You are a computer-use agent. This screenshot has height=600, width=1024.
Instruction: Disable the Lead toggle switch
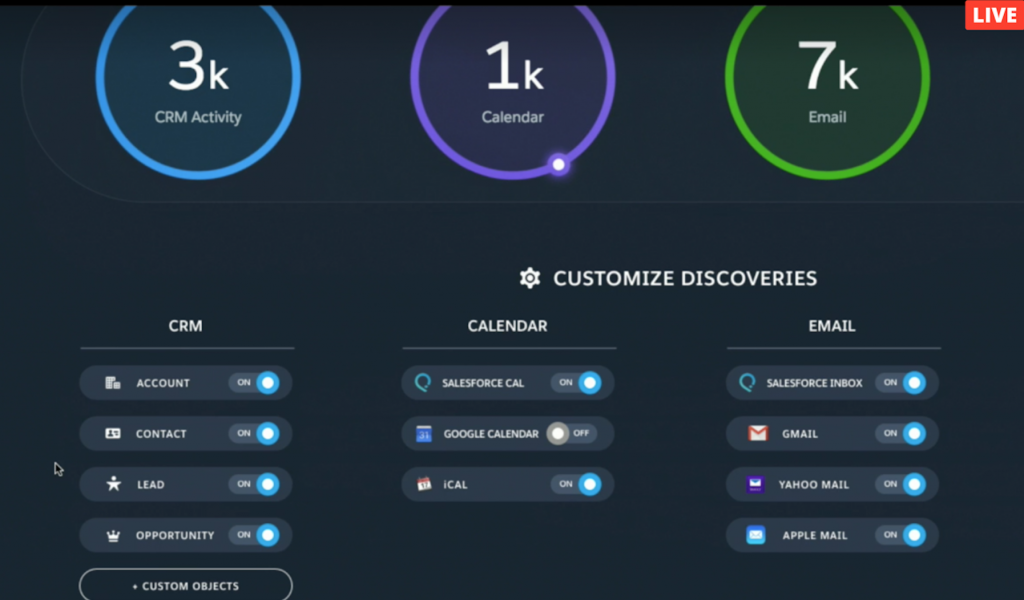coord(255,484)
